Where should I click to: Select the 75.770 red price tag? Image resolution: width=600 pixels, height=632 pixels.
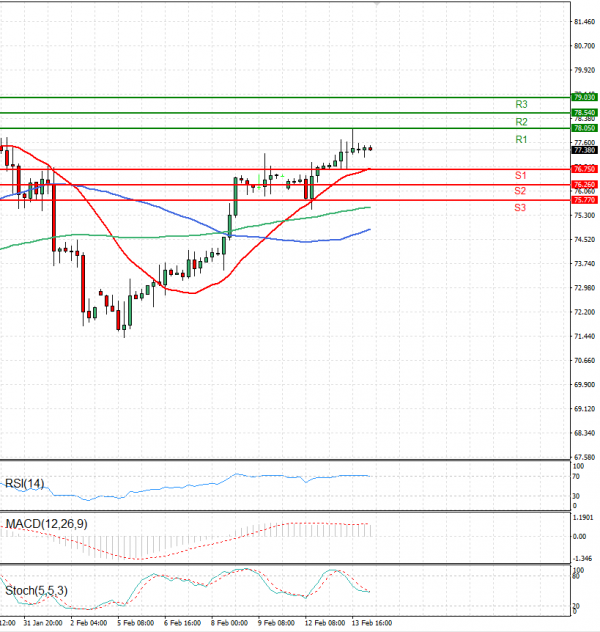pyautogui.click(x=584, y=200)
